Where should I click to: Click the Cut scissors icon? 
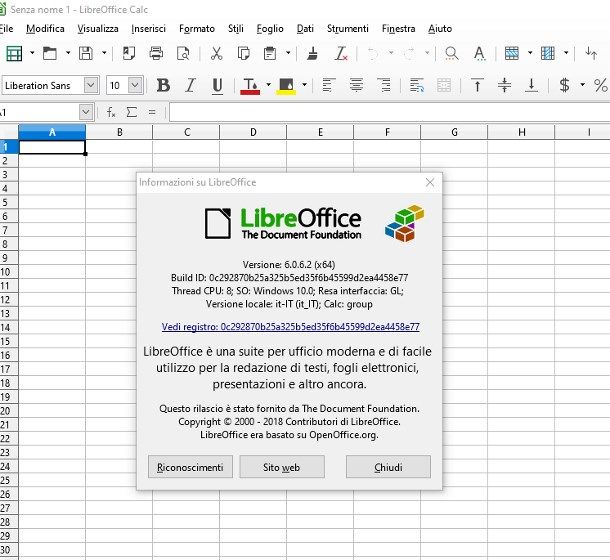[x=216, y=53]
